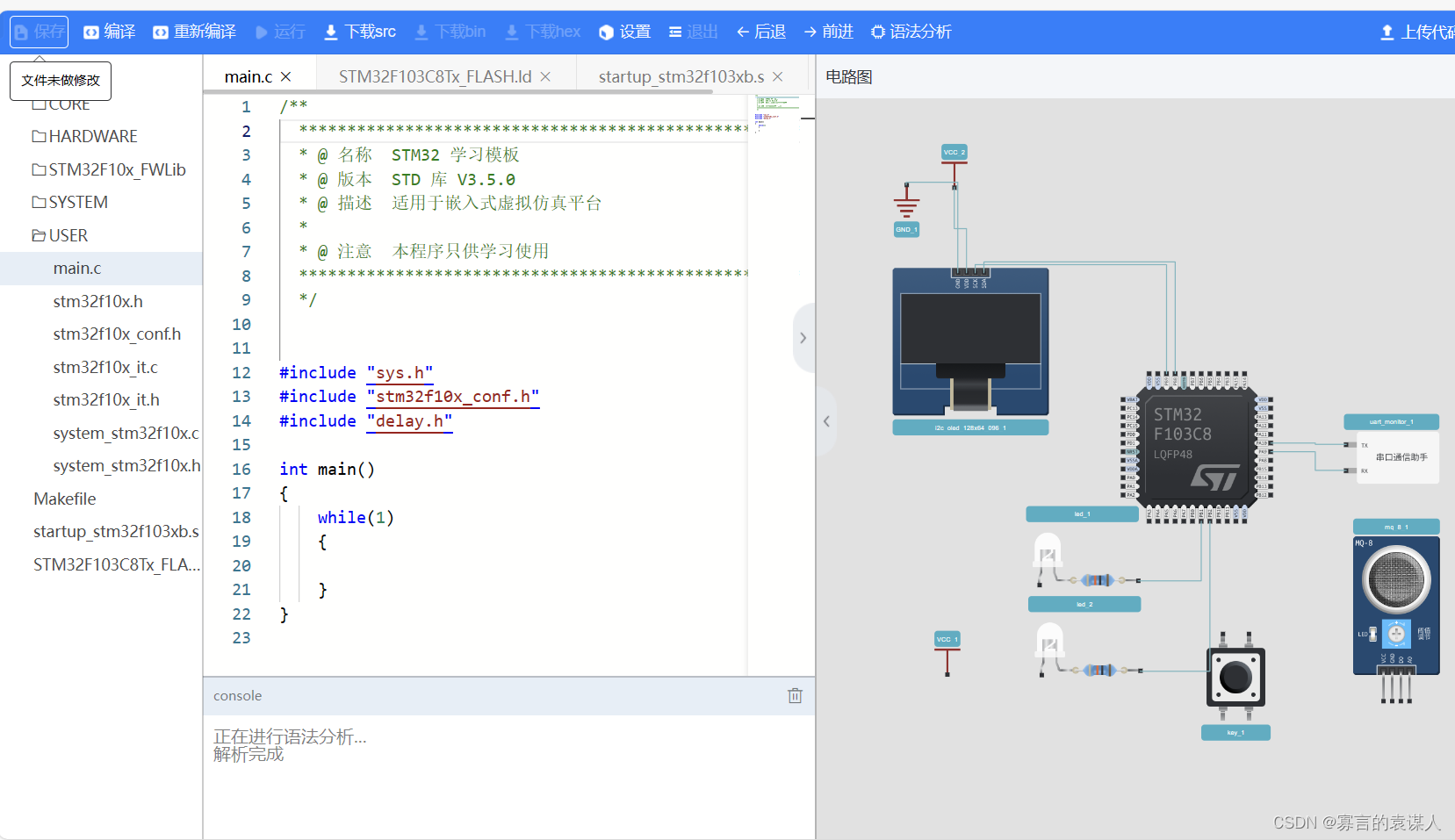Click the console panel header
The width and height of the screenshot is (1455, 840).
pos(508,695)
